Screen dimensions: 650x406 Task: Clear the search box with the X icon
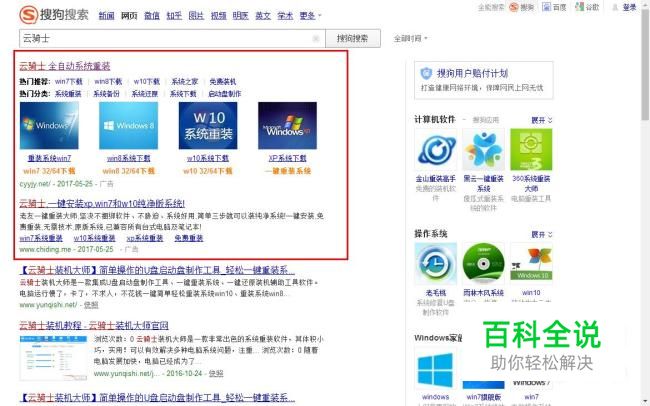(x=316, y=39)
